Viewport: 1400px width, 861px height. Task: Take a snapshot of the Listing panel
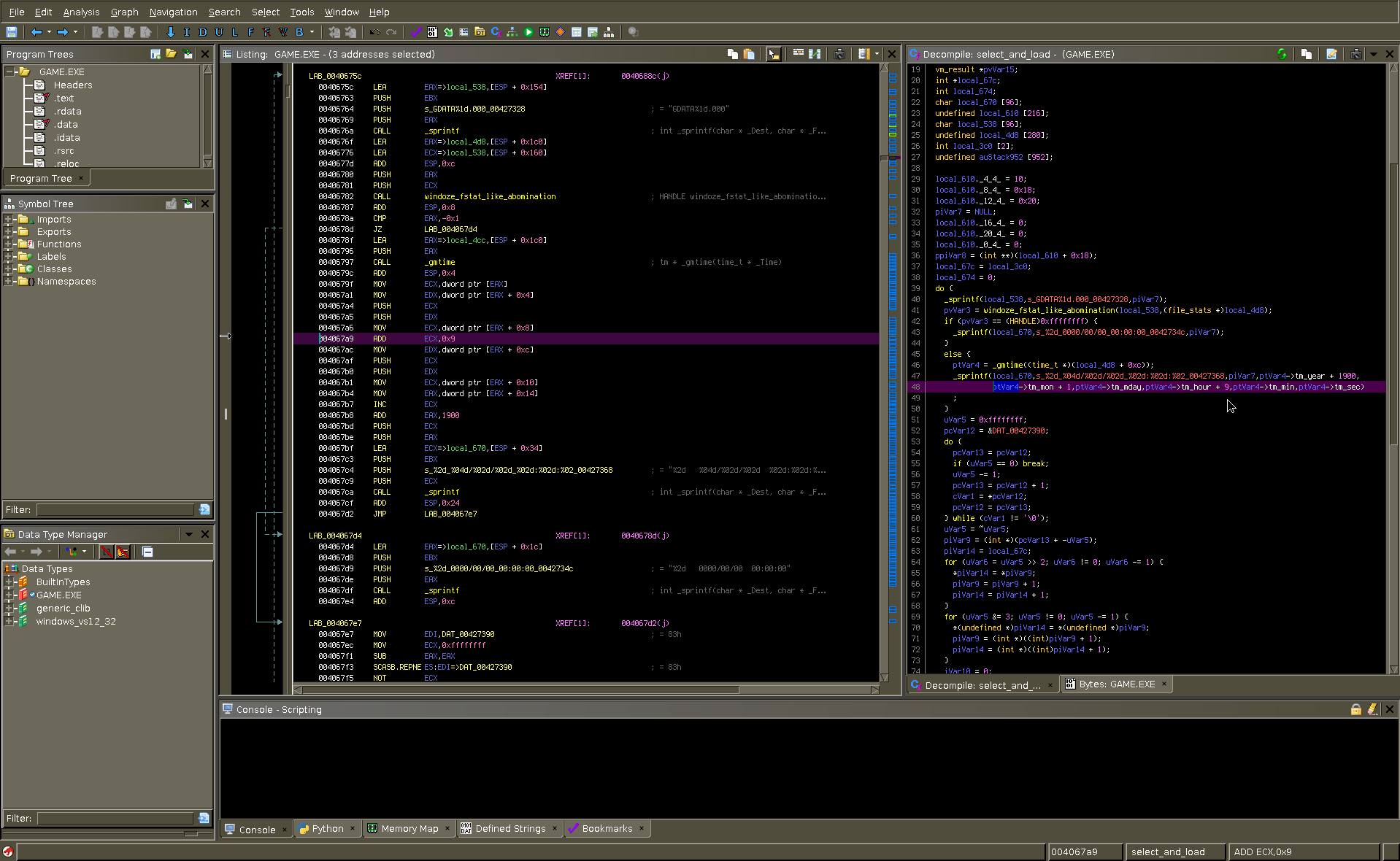point(839,54)
